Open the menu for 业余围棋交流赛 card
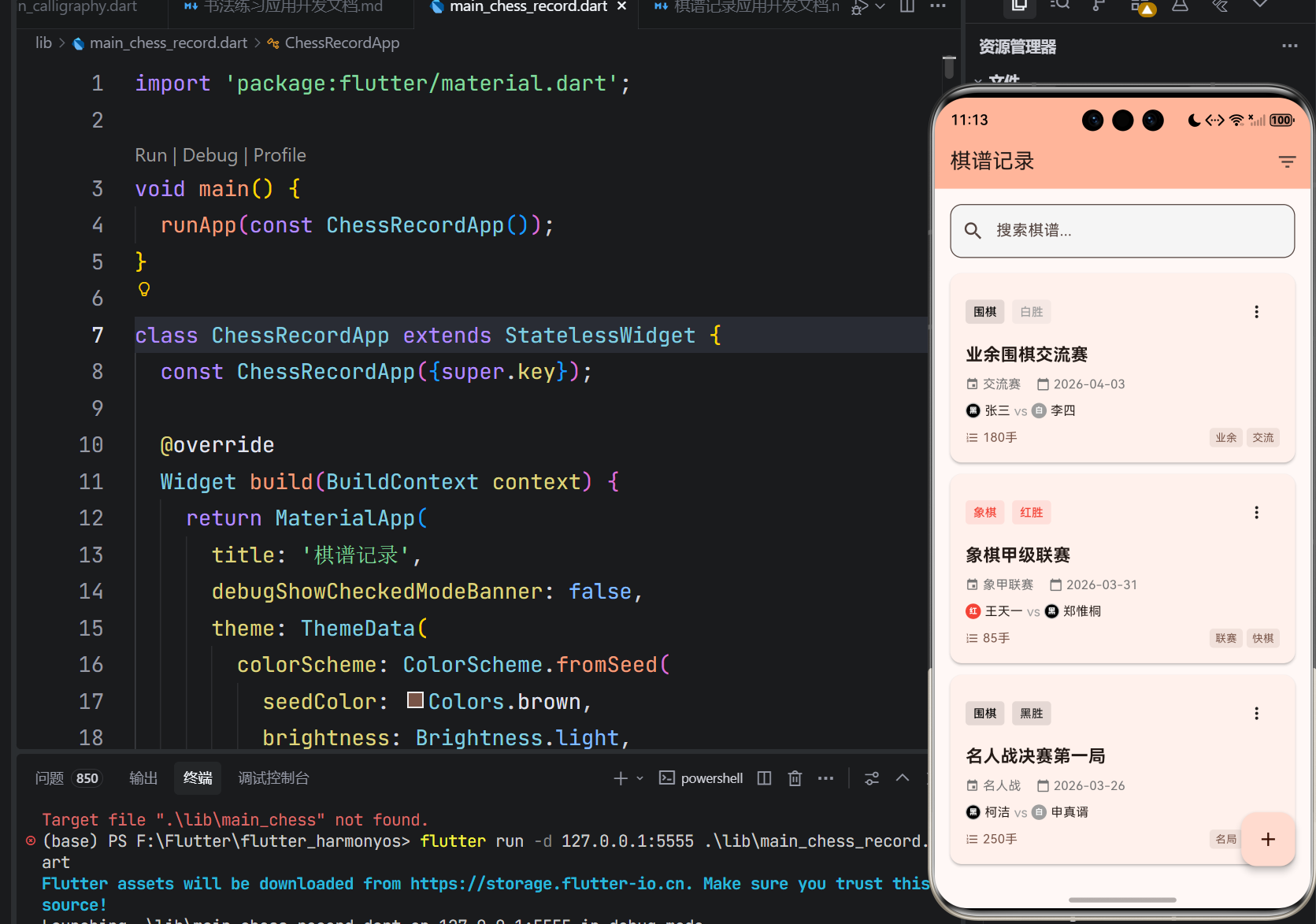This screenshot has height=924, width=1316. [x=1256, y=312]
